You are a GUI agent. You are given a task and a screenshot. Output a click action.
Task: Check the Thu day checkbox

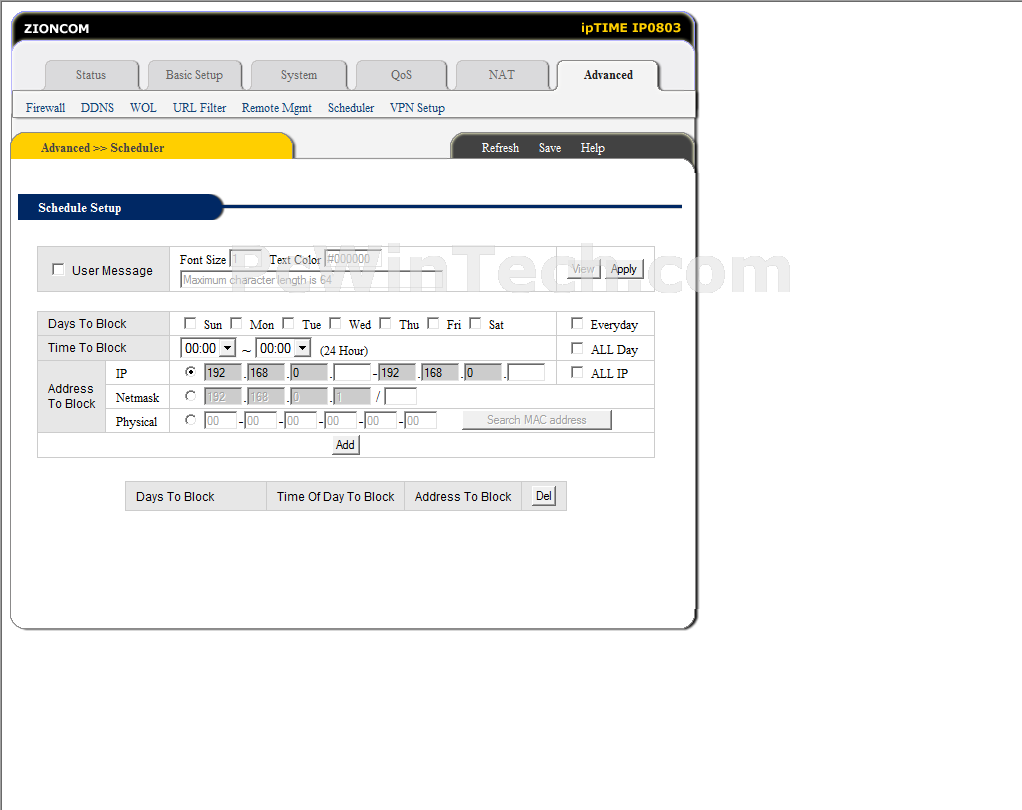(385, 323)
